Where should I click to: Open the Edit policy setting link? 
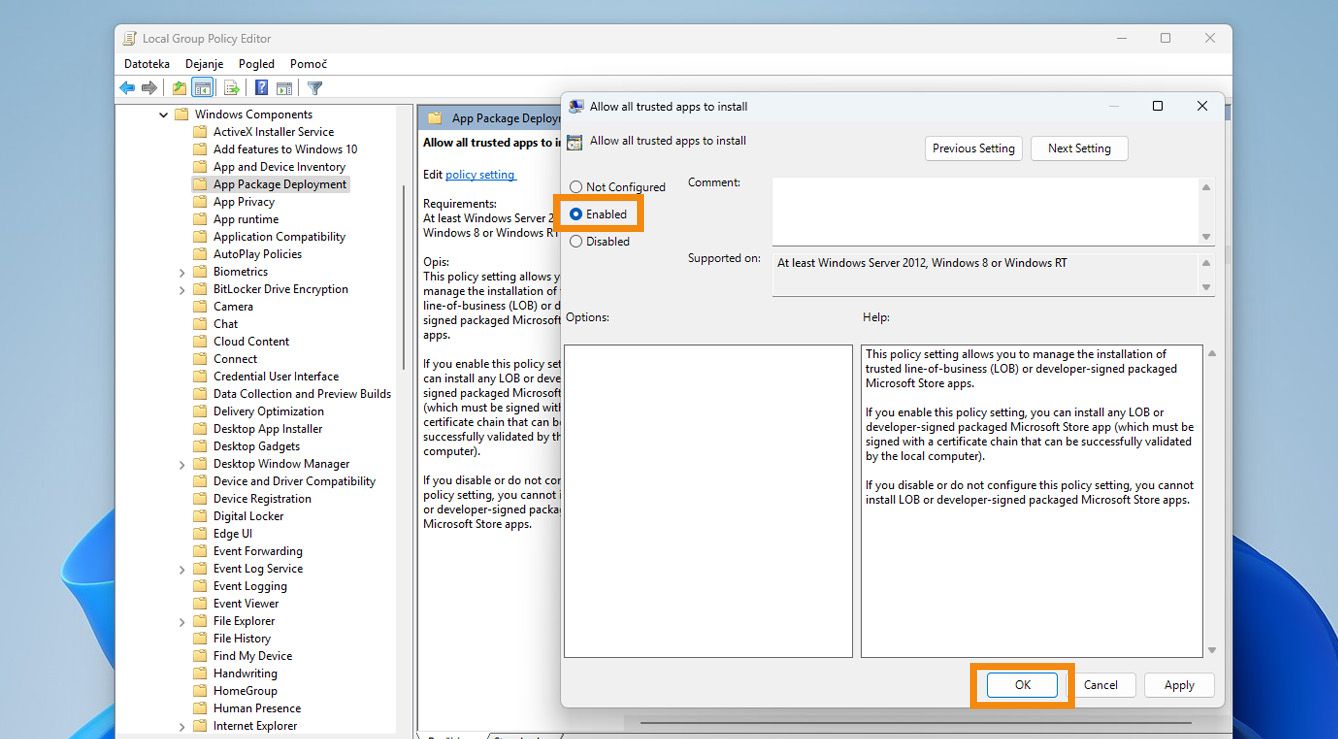[x=480, y=174]
